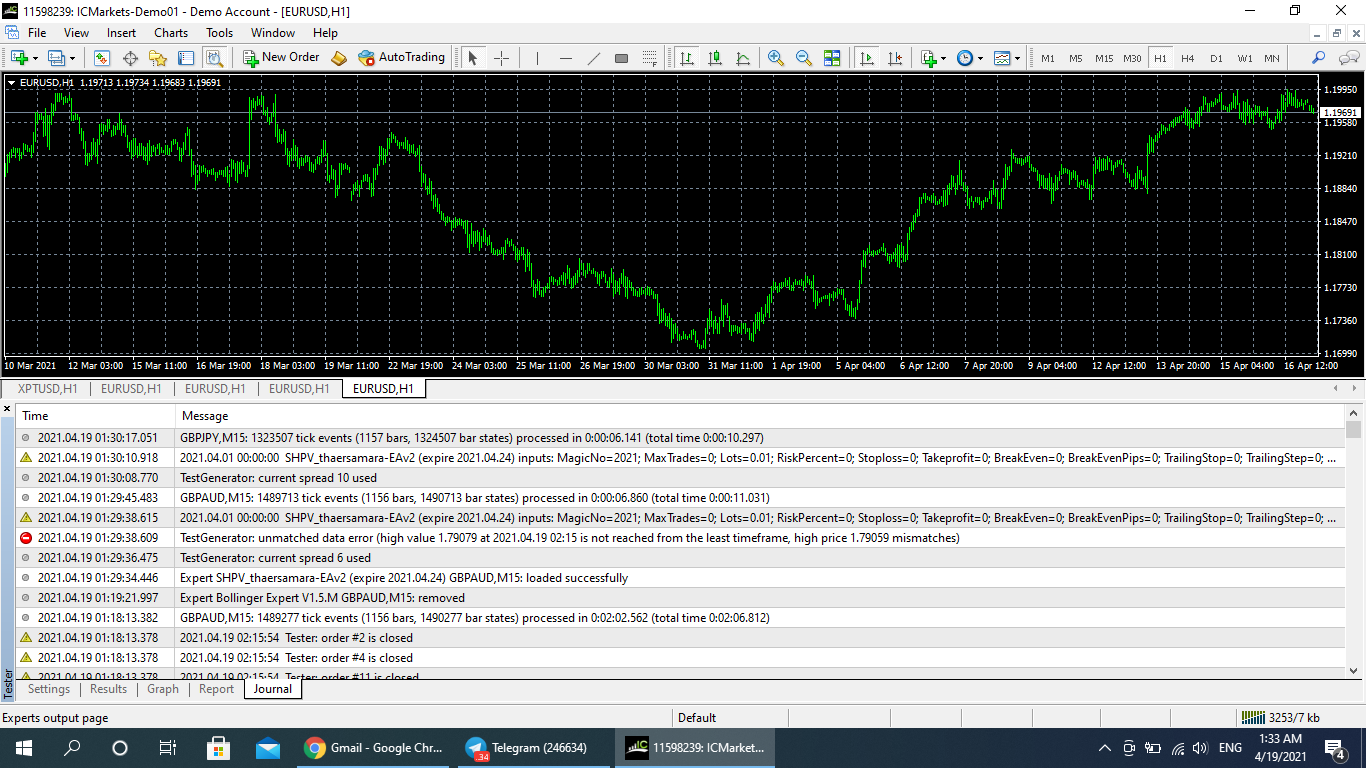
Task: Click the New Order button
Action: (x=280, y=58)
